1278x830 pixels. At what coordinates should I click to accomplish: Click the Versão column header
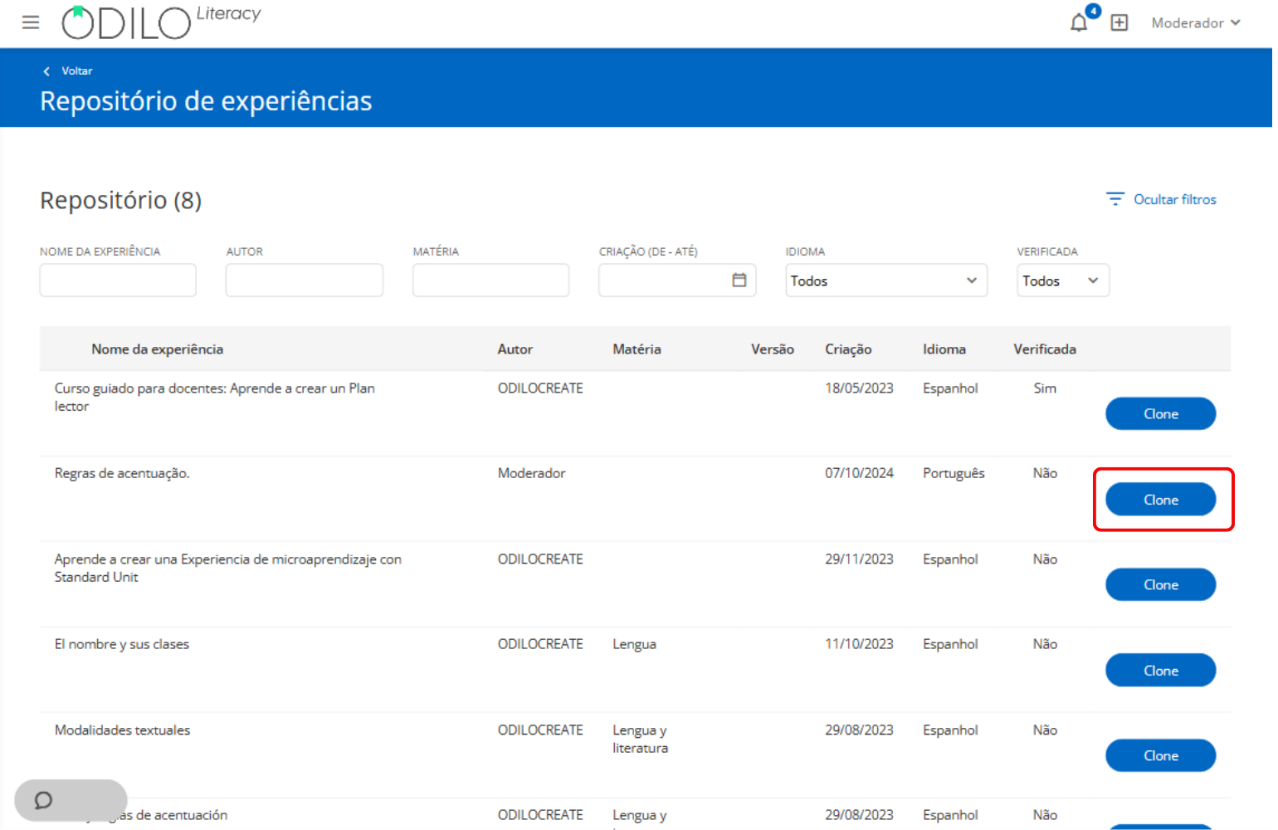coord(772,349)
